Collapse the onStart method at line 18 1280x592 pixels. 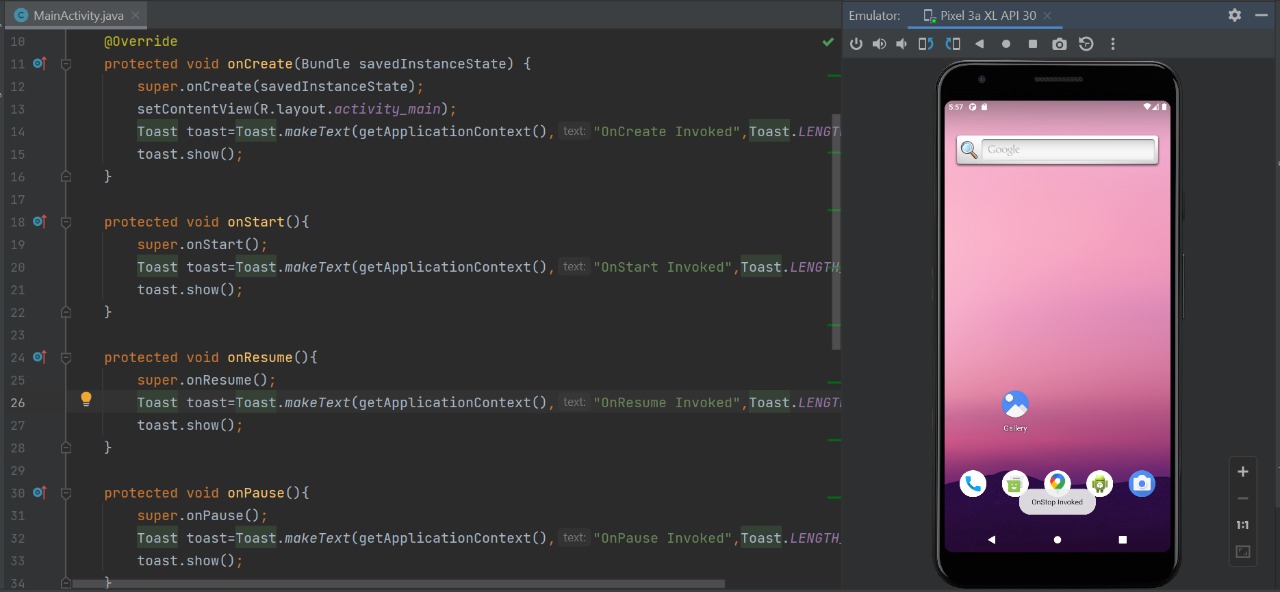[66, 222]
